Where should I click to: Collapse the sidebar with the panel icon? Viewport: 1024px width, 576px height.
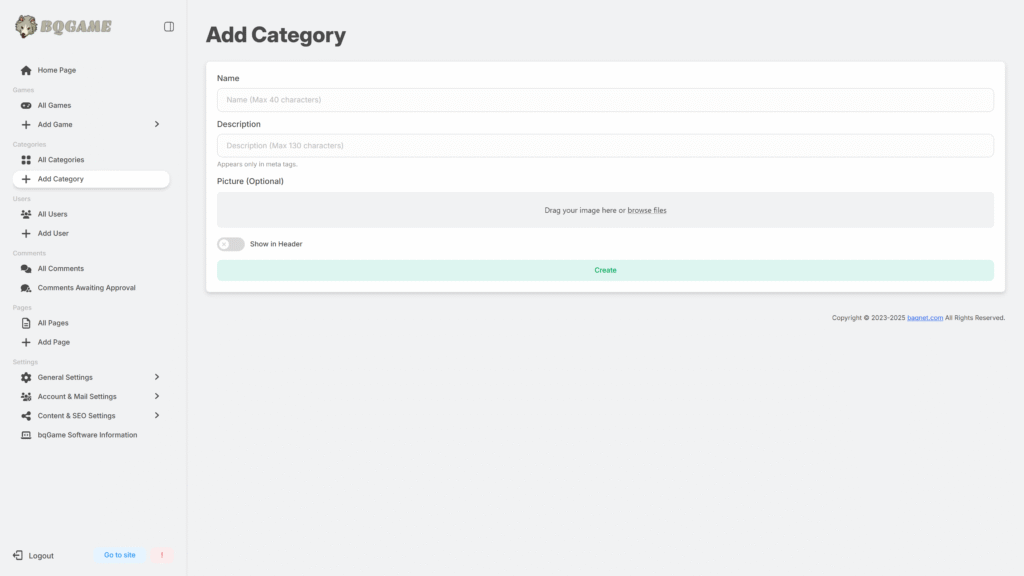point(168,27)
